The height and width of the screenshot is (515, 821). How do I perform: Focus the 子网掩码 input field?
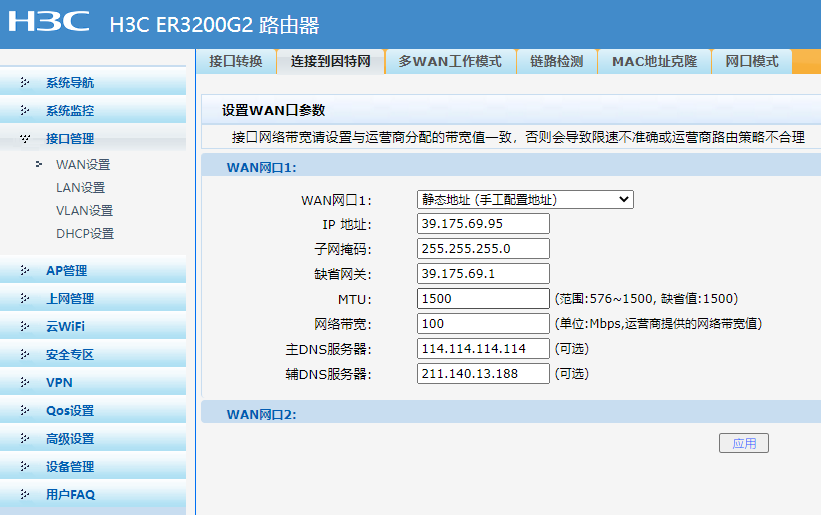[x=483, y=249]
